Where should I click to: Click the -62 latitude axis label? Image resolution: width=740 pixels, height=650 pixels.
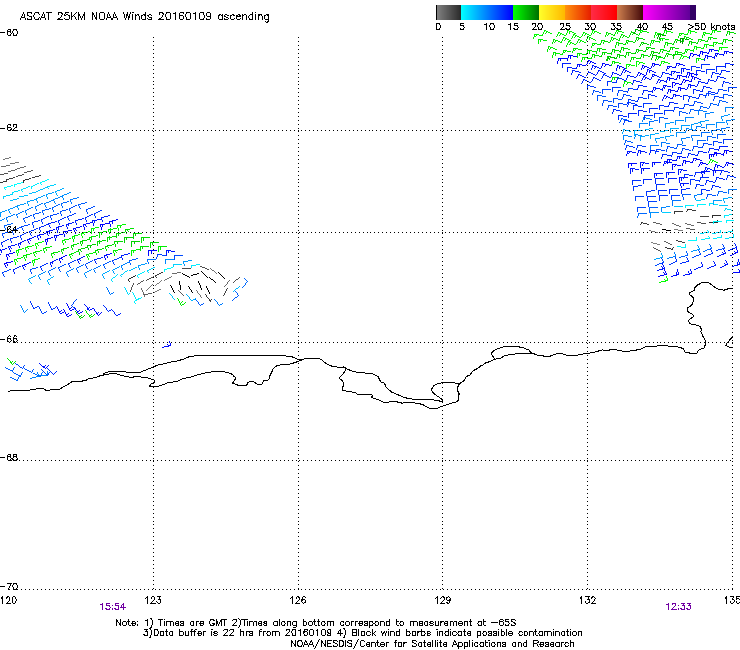(9, 128)
